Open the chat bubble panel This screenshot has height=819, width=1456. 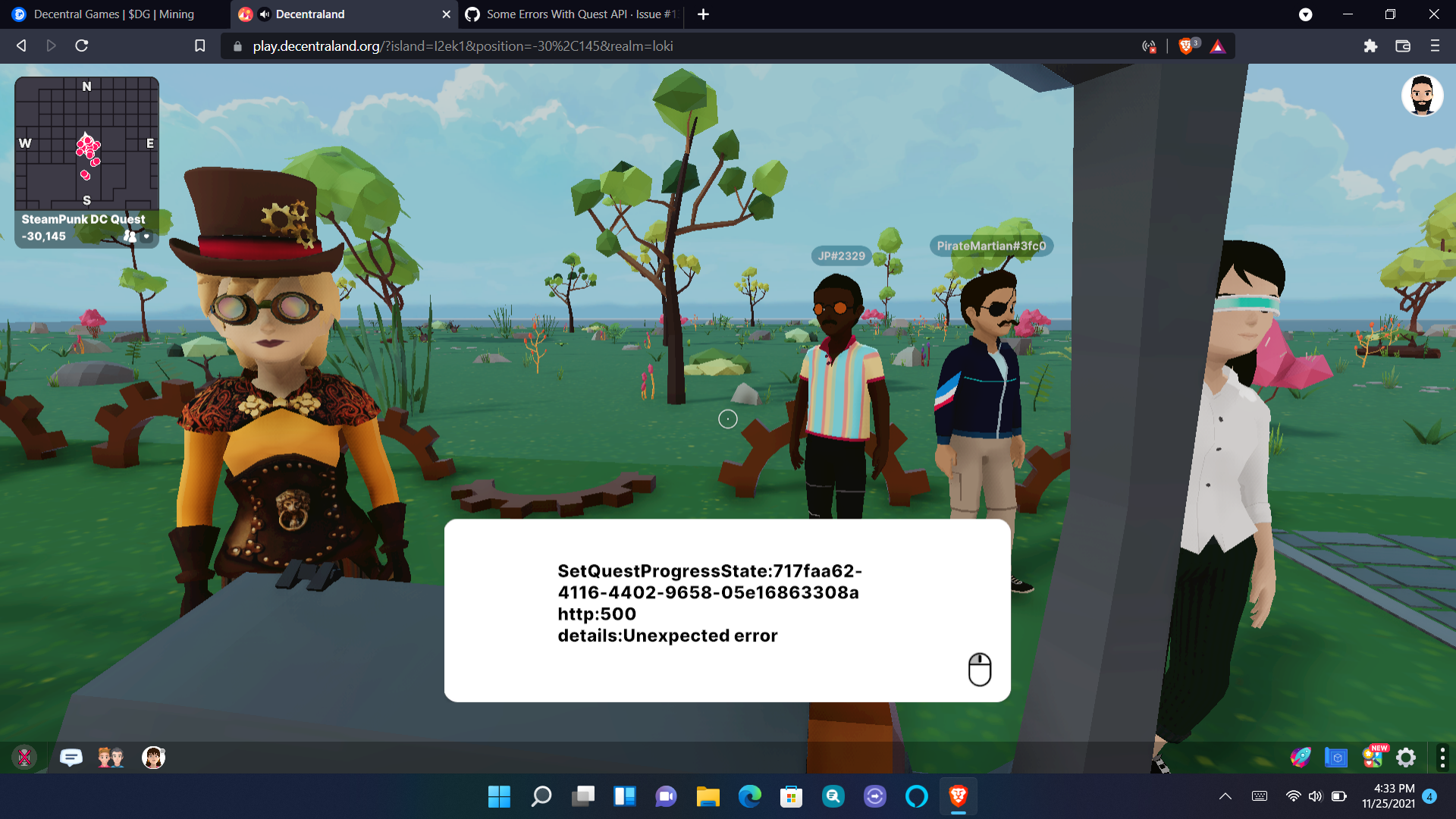tap(71, 758)
